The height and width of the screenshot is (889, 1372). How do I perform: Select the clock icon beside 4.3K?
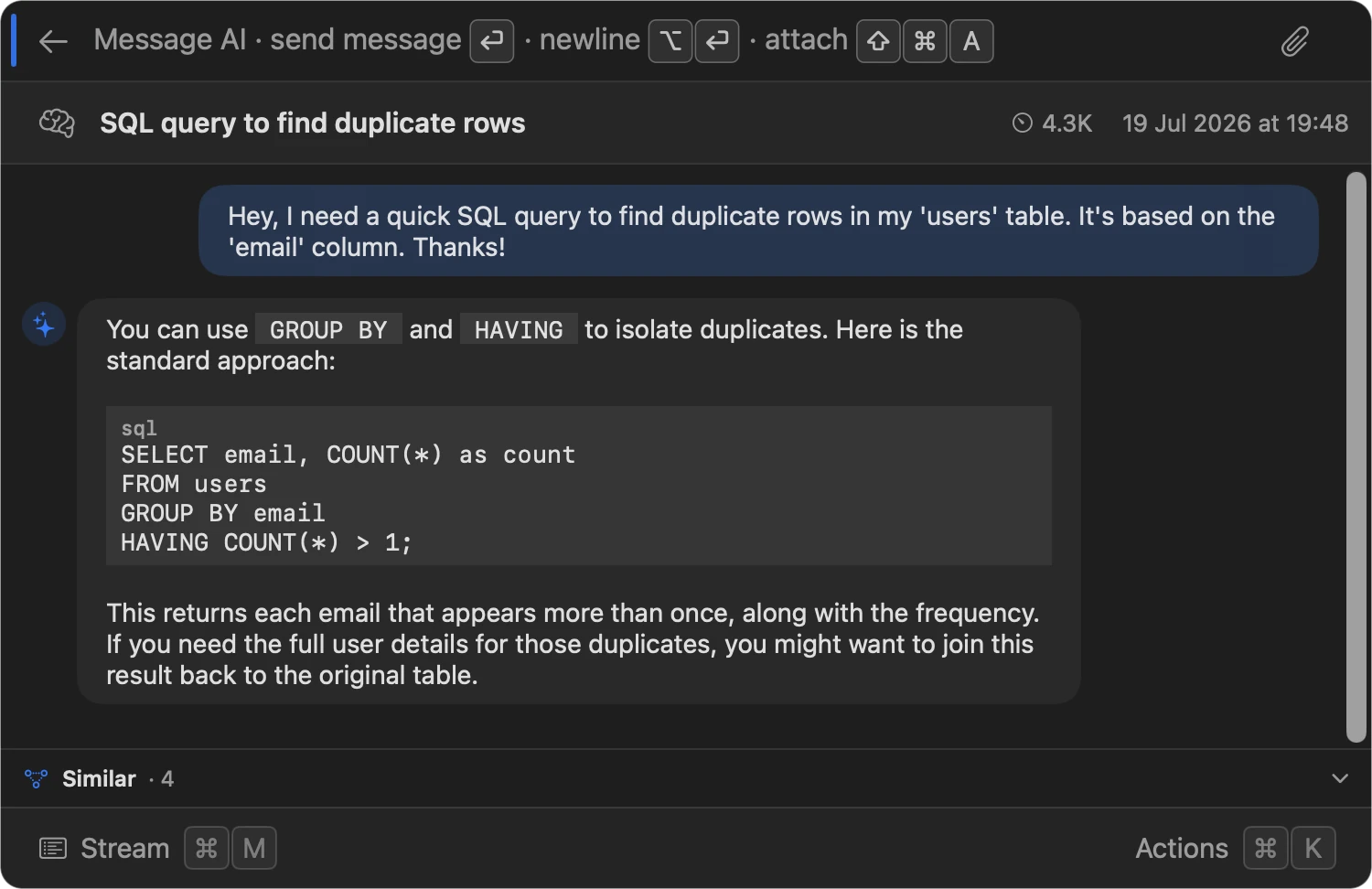[1023, 123]
